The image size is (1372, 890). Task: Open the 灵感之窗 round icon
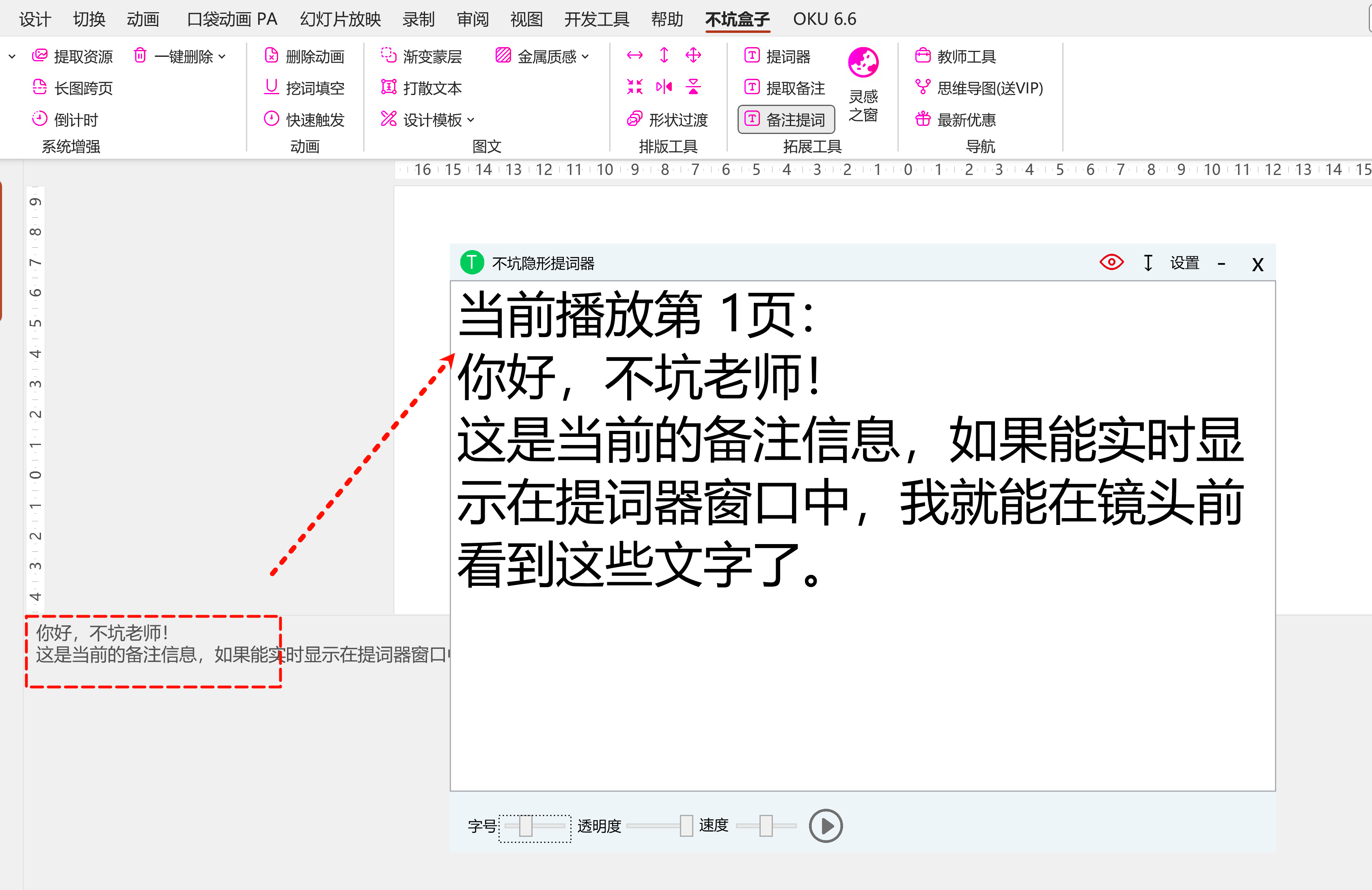pos(863,62)
